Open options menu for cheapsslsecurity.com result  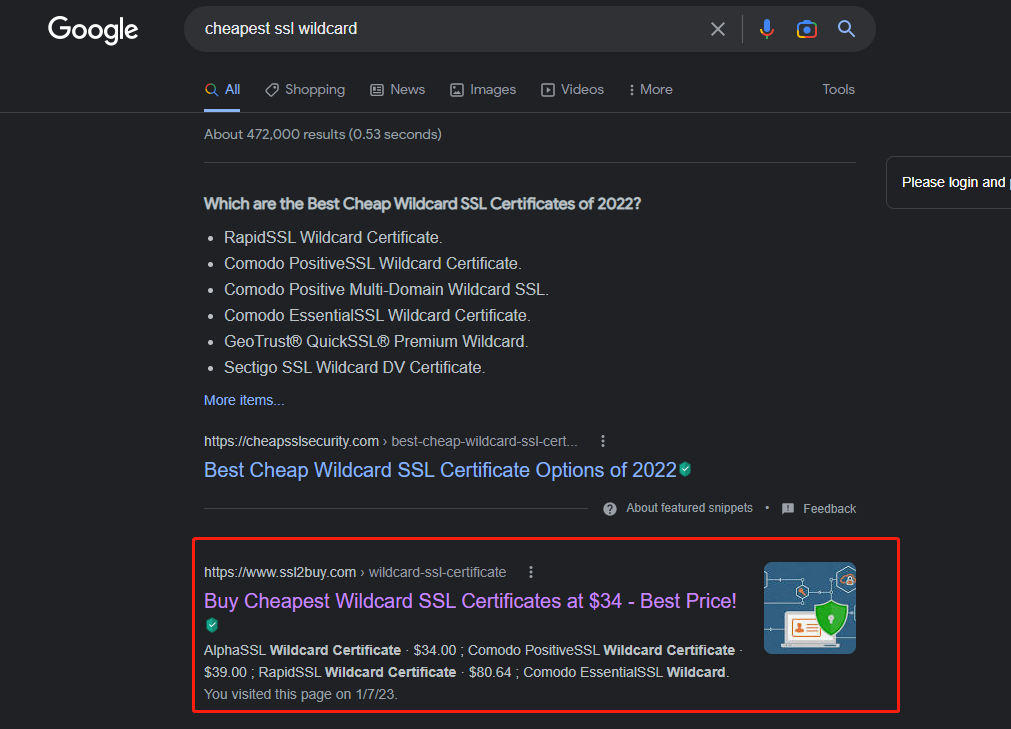(x=603, y=441)
